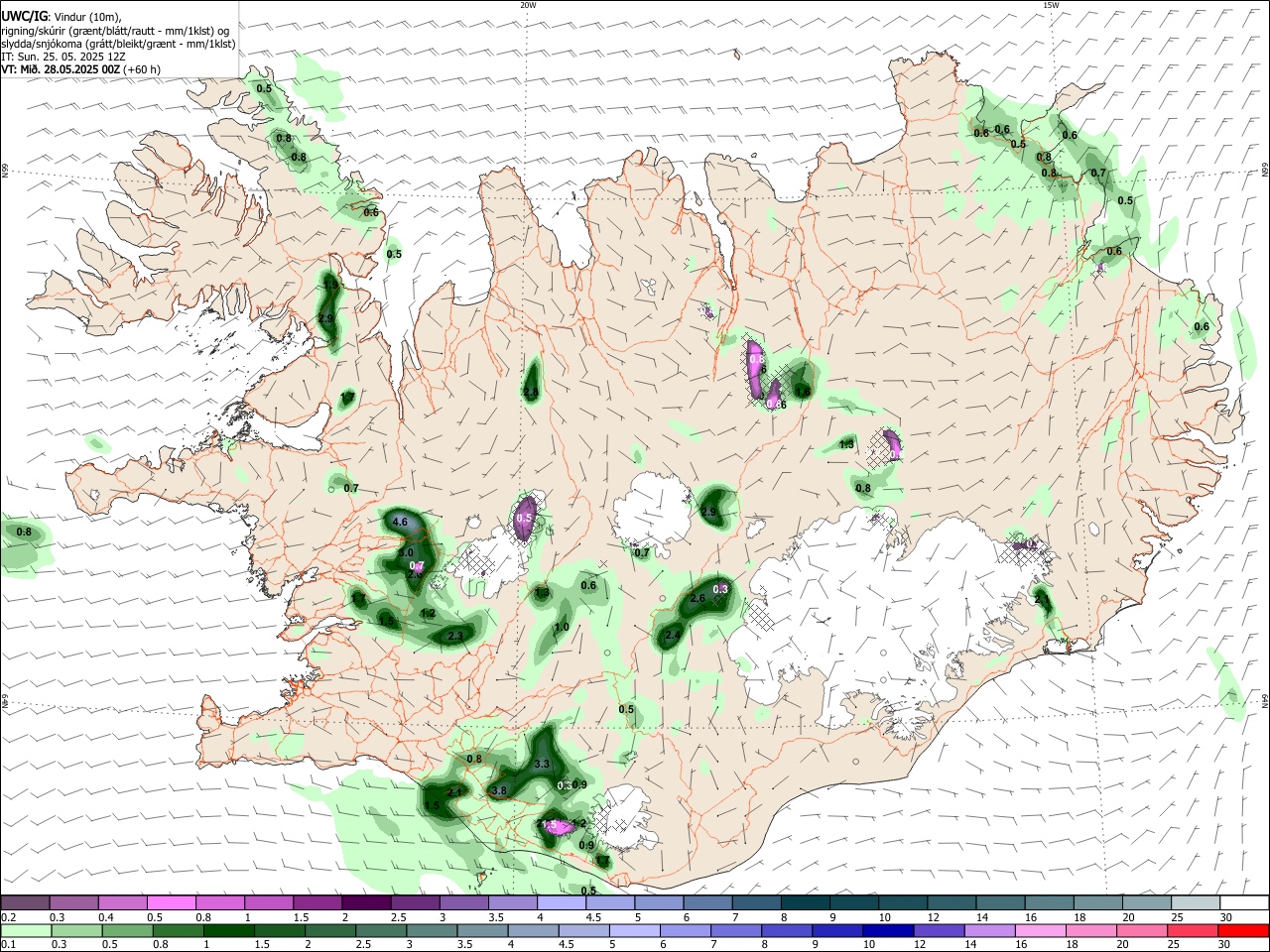This screenshot has width=1270, height=952.
Task: Click the light lavender 4 swatch in upper legend row
Action: point(561,902)
